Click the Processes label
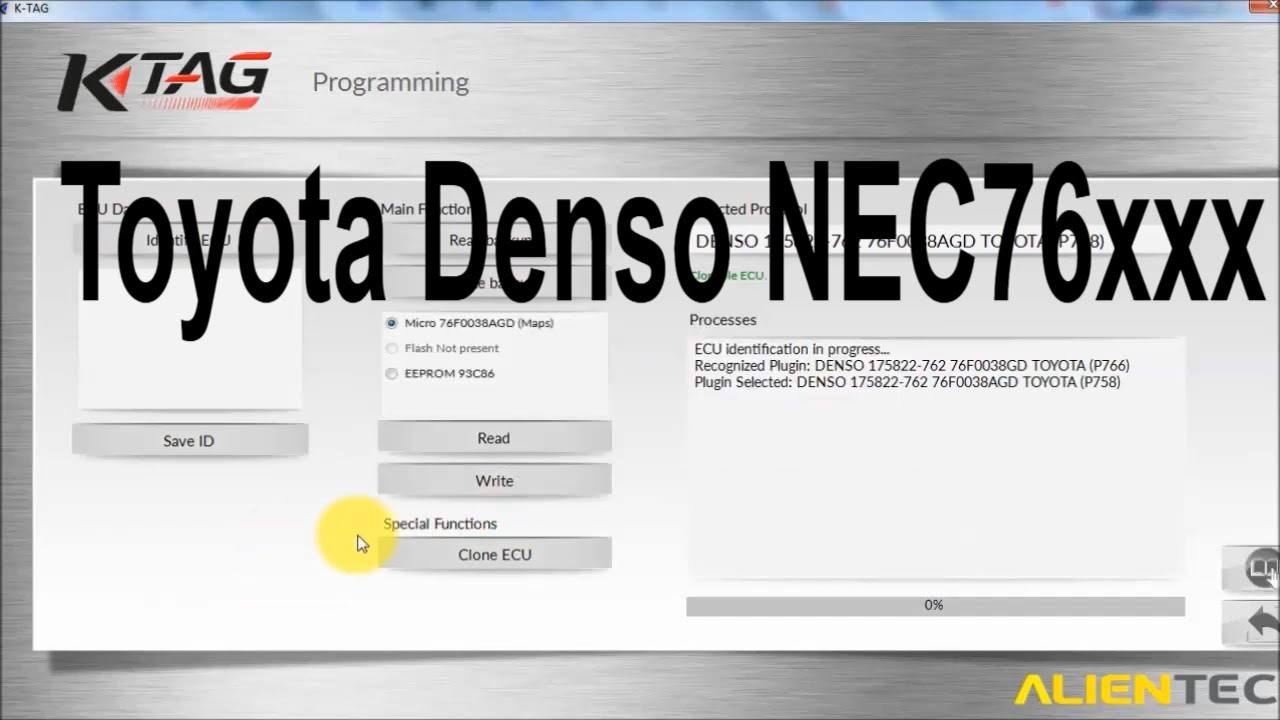 (723, 320)
